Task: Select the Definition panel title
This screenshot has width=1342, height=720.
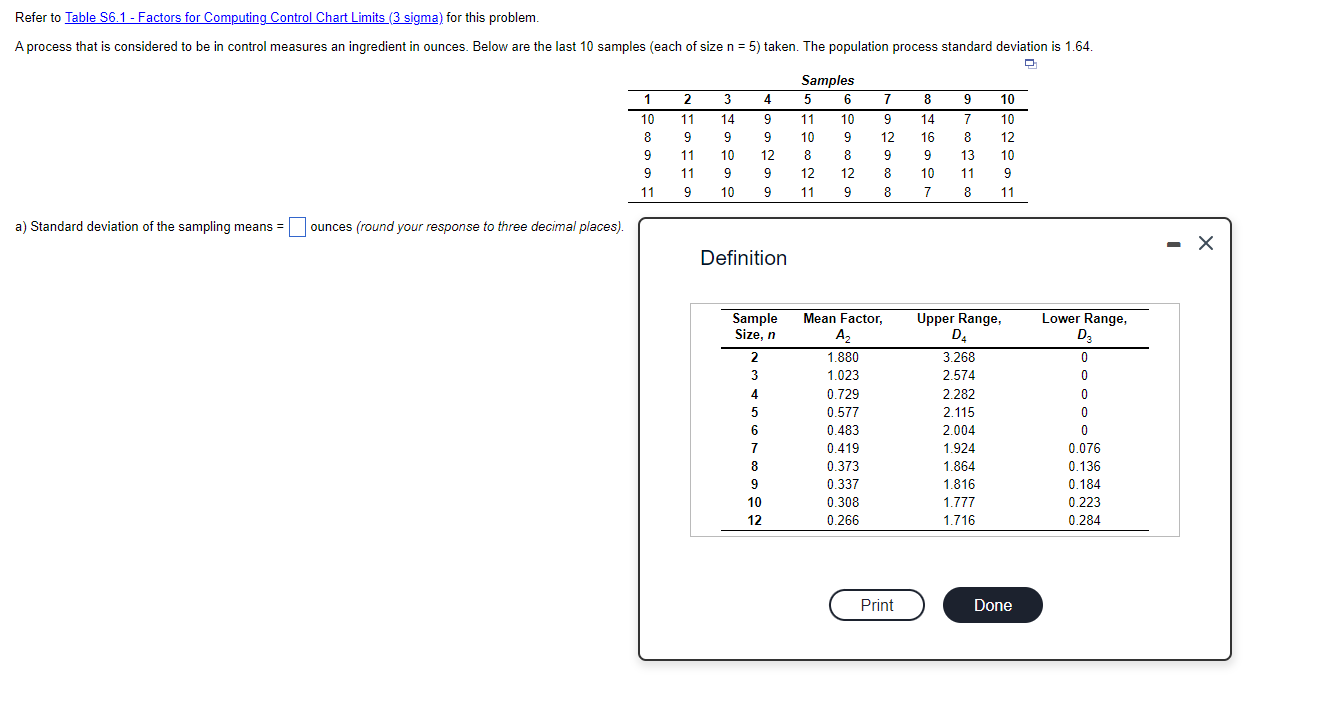Action: tap(744, 258)
